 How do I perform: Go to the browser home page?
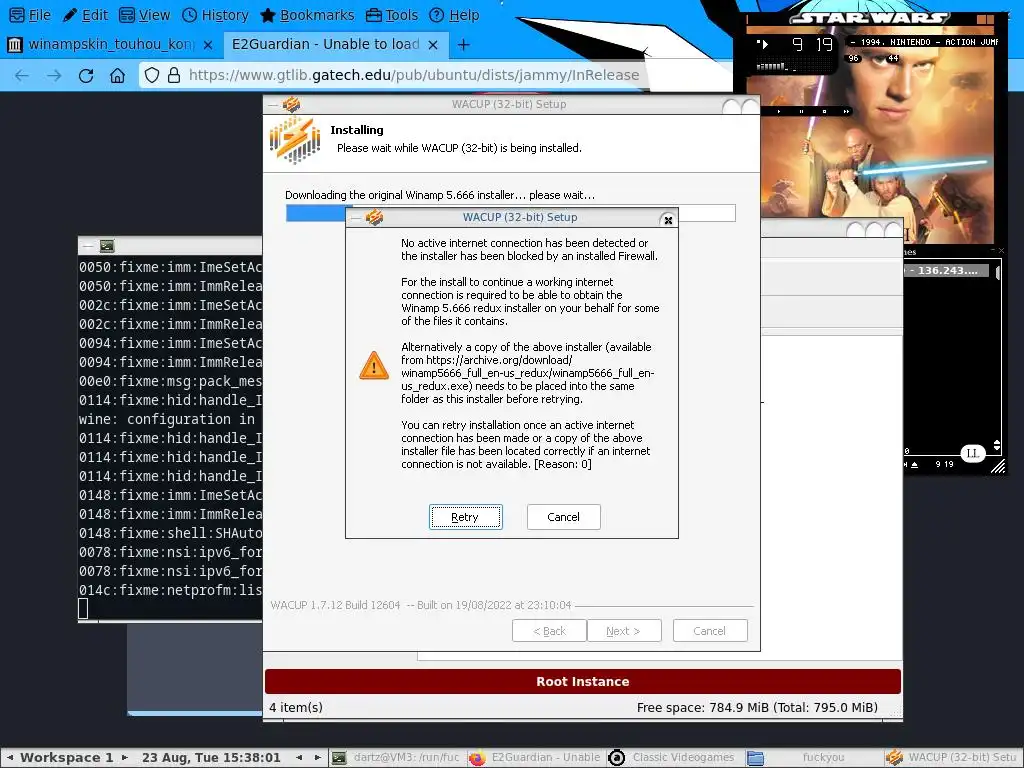point(117,76)
